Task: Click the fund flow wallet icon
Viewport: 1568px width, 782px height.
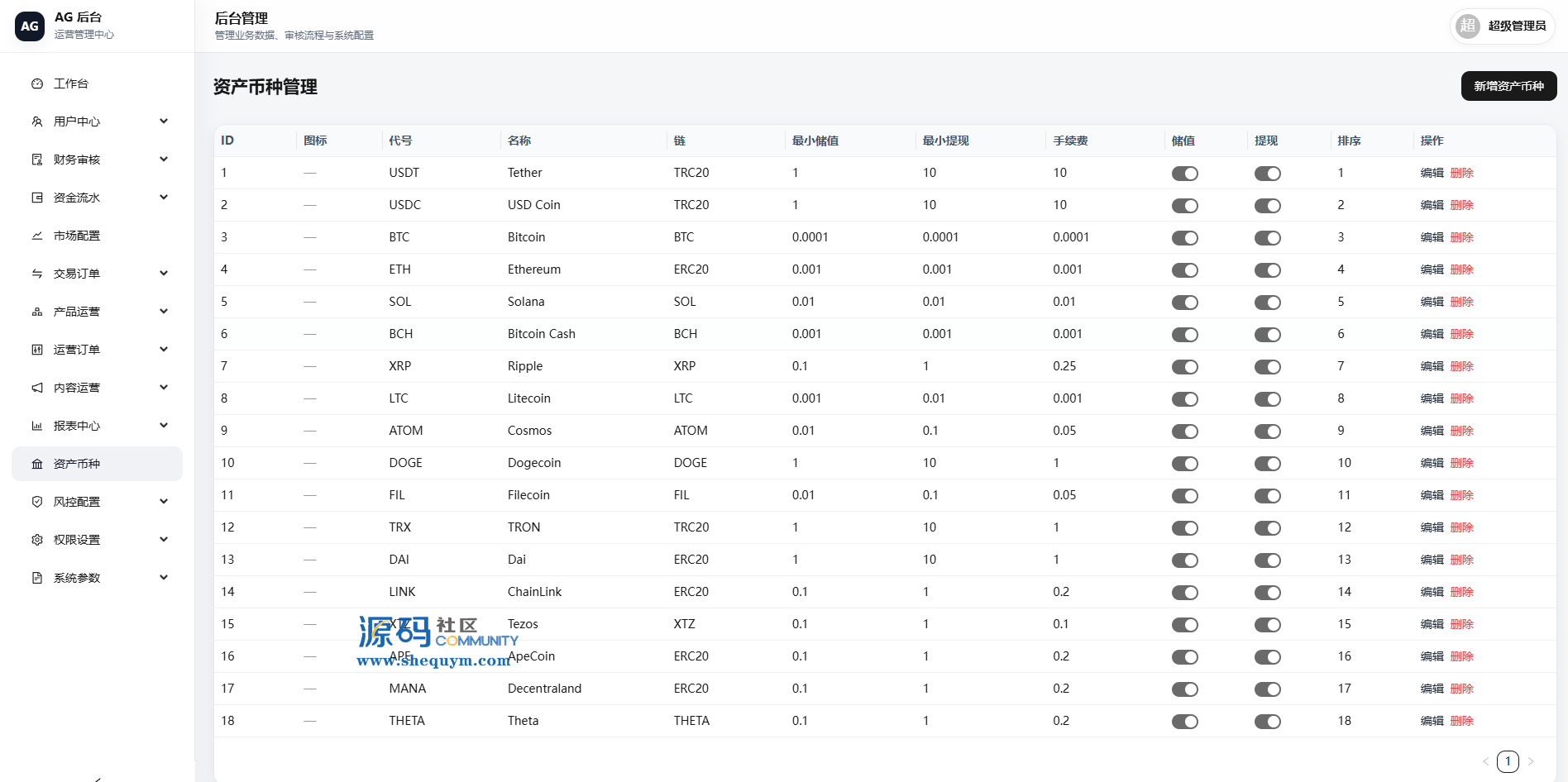Action: click(37, 198)
